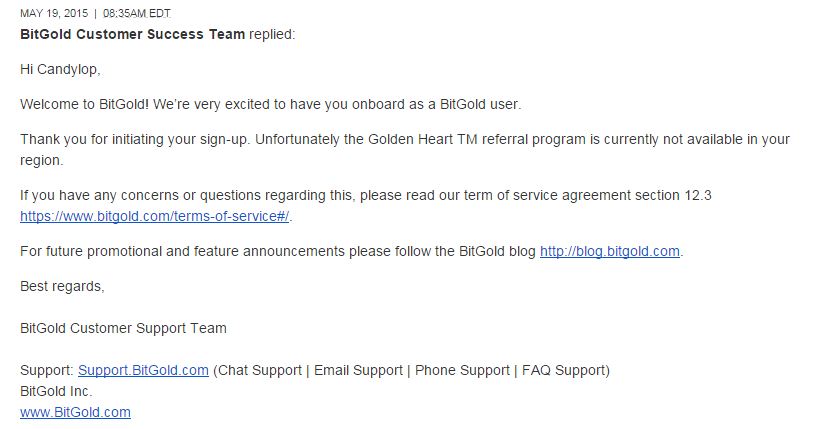This screenshot has height=429, width=833.
Task: Visit the blog.bitgold.com link
Action: click(610, 251)
